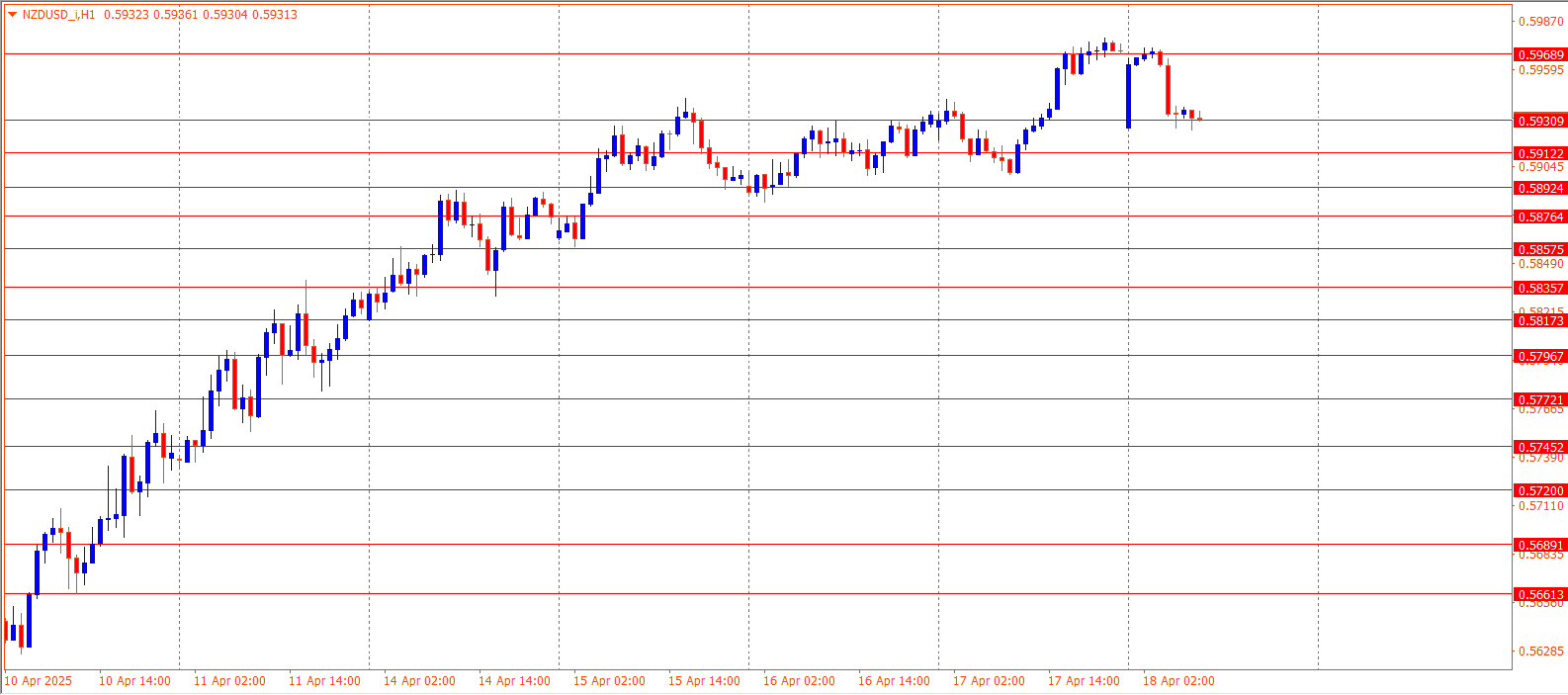Screen dimensions: 1568x695
Task: Click the 0.57967 red level label
Action: [1540, 356]
